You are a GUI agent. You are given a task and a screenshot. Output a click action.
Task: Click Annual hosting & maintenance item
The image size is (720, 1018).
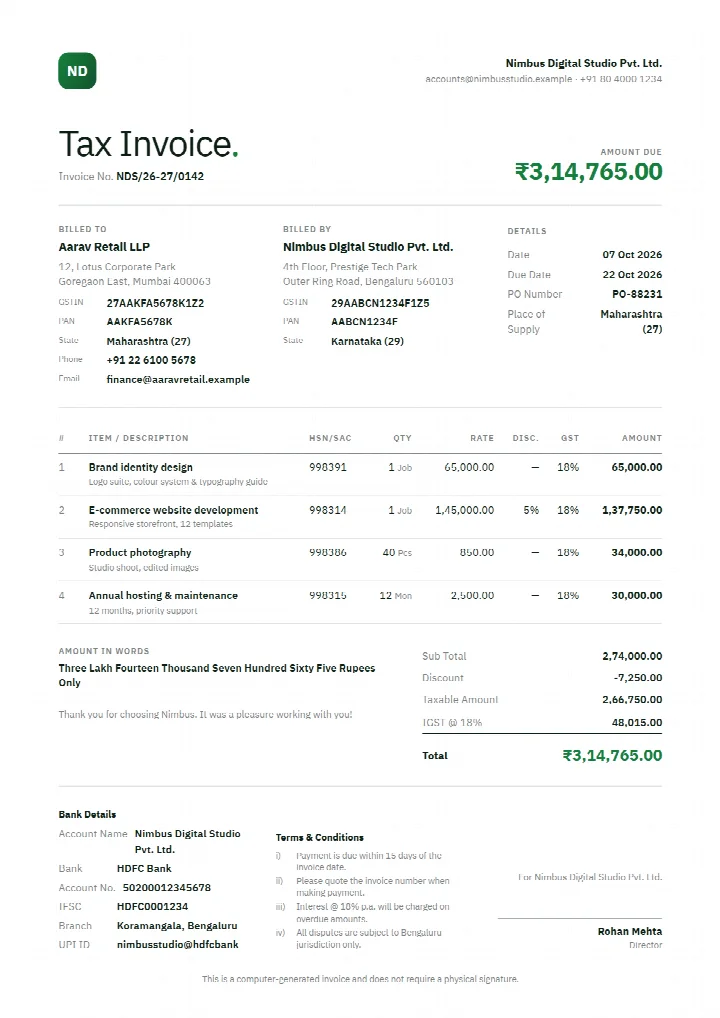tap(163, 595)
